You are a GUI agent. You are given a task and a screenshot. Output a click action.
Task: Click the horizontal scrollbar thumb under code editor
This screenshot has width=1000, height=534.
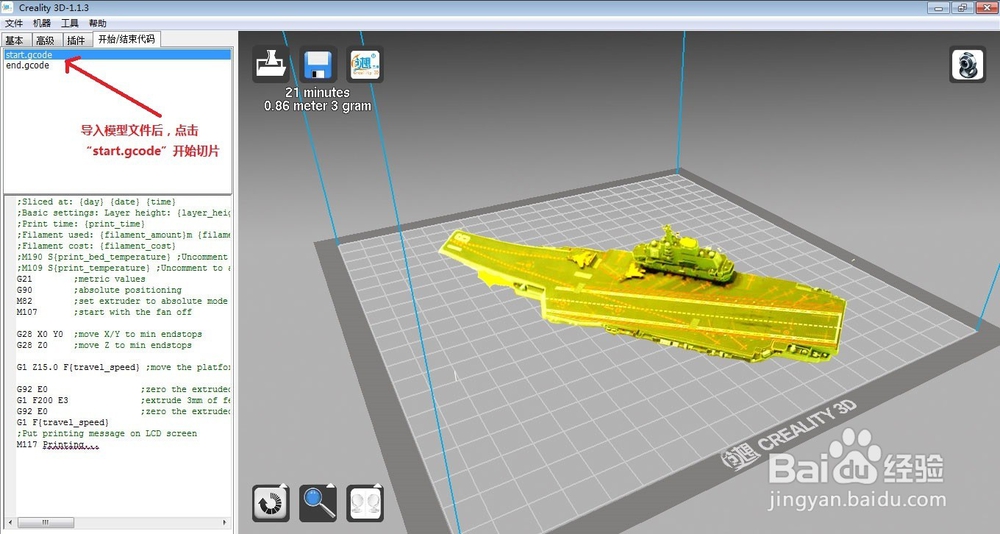45,522
